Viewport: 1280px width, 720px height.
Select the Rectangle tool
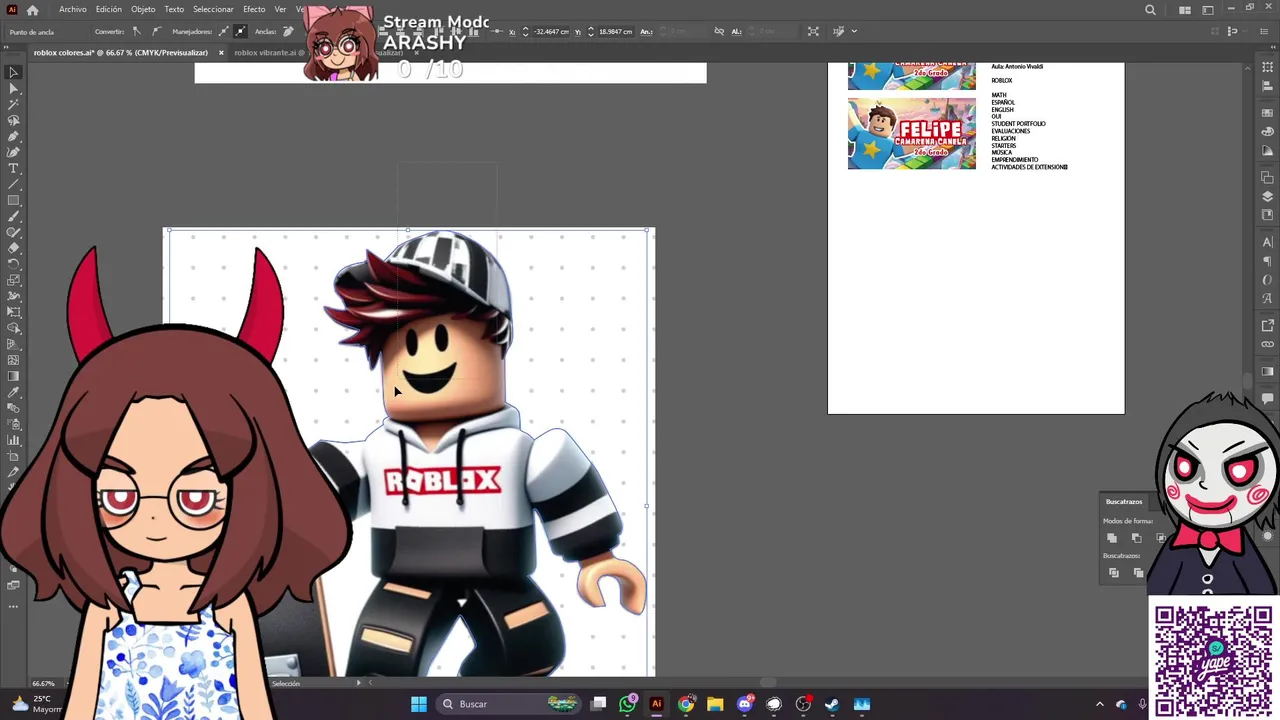click(14, 200)
